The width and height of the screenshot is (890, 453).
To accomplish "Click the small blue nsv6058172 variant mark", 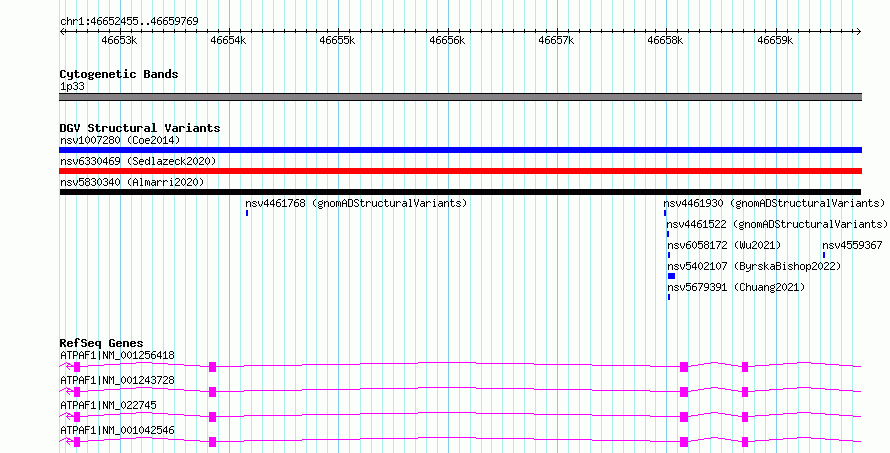I will click(x=669, y=255).
